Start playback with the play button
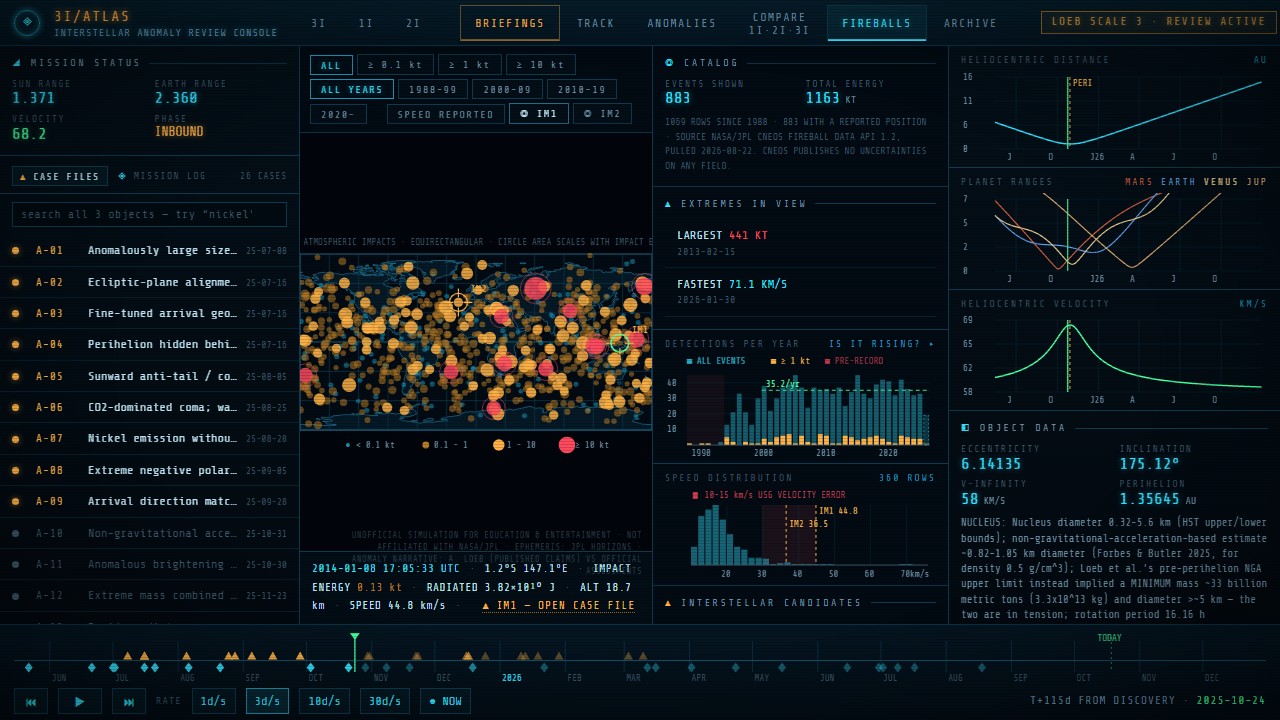This screenshot has height=720, width=1280. click(80, 701)
